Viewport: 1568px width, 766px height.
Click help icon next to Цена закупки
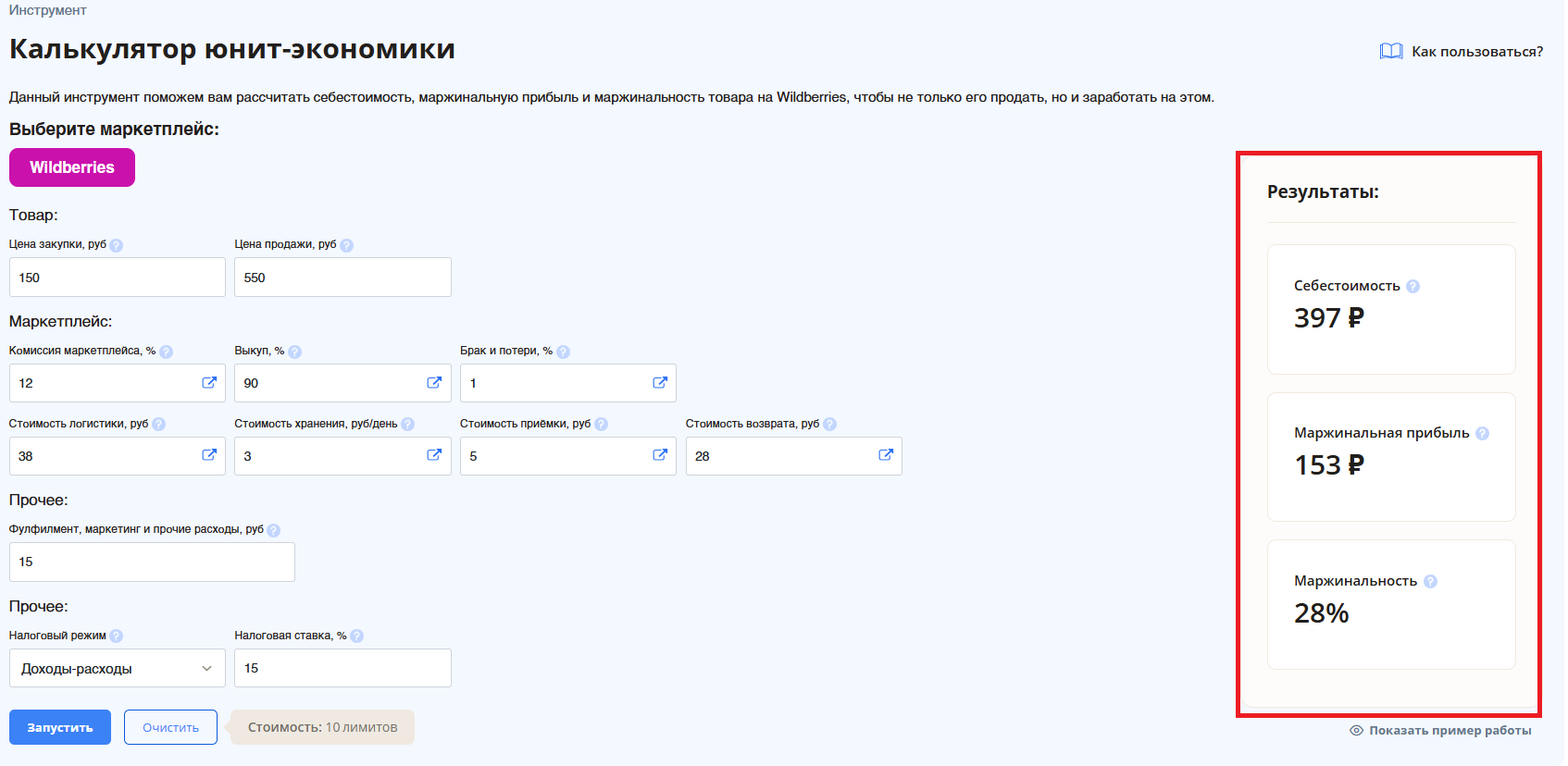(116, 245)
